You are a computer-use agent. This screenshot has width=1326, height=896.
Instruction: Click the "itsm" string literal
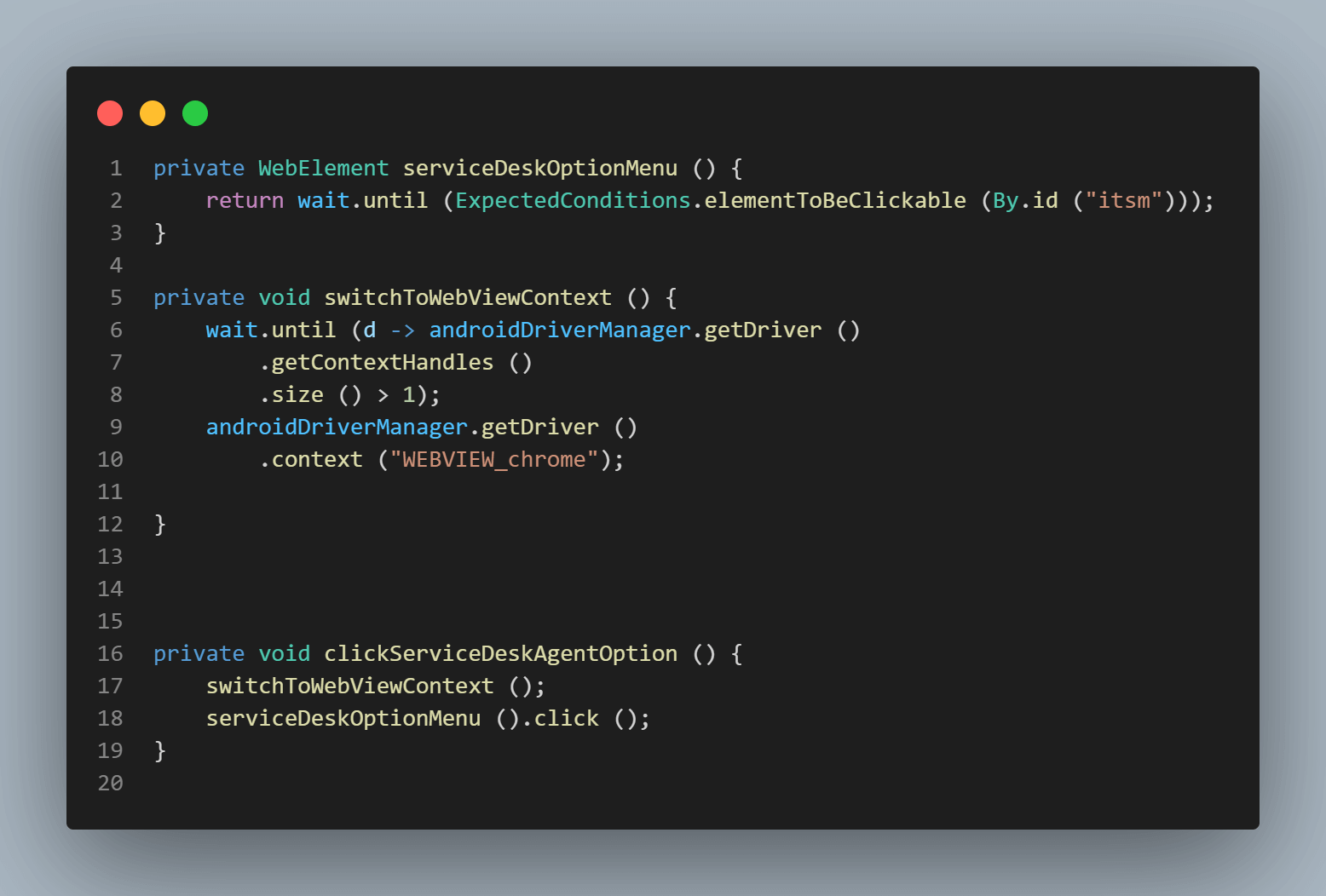[x=1124, y=201]
